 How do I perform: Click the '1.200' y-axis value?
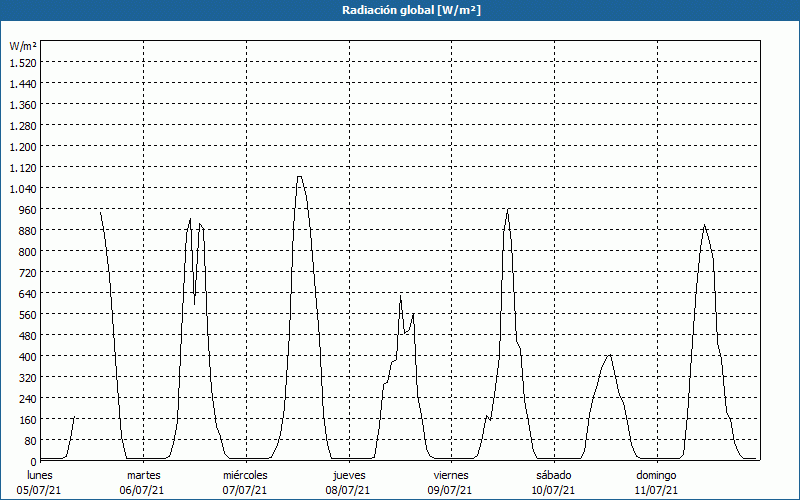coord(23,147)
